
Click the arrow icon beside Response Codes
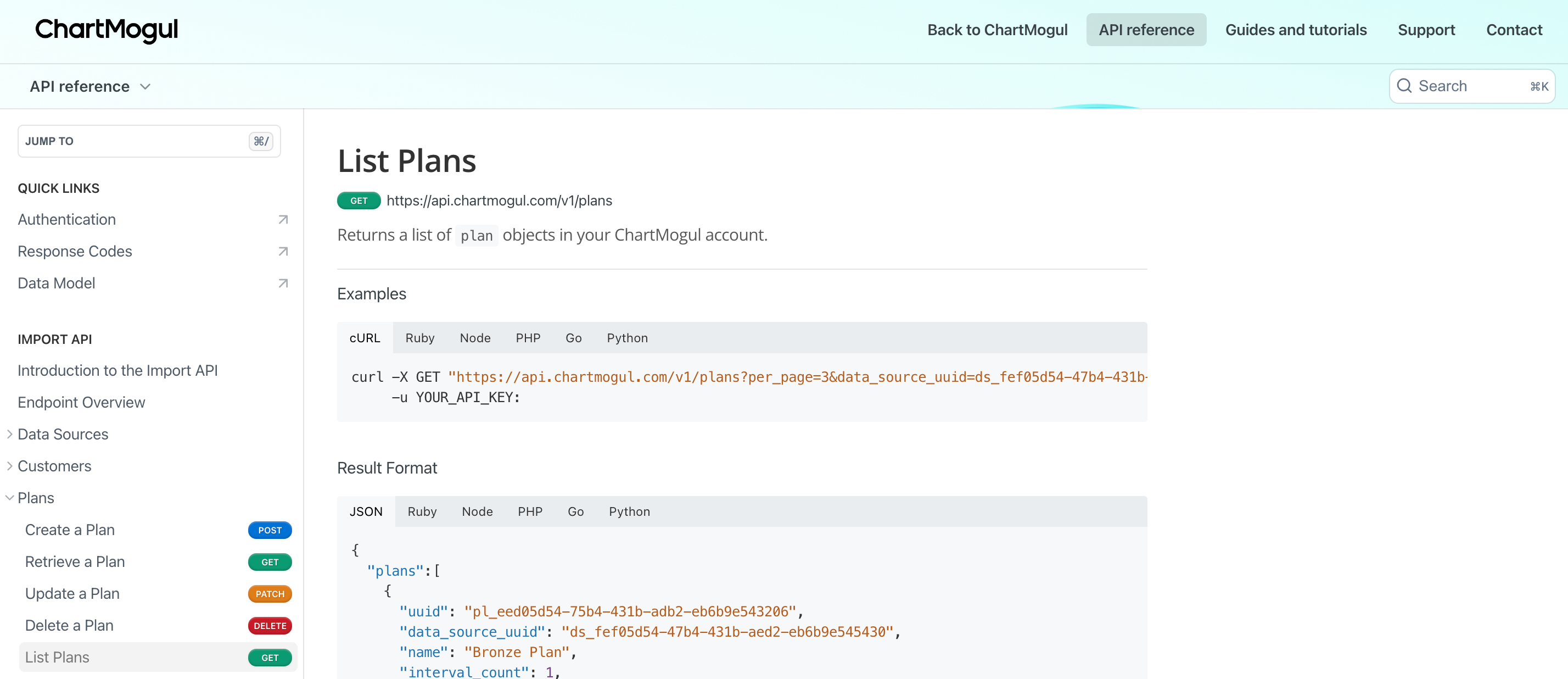[282, 252]
